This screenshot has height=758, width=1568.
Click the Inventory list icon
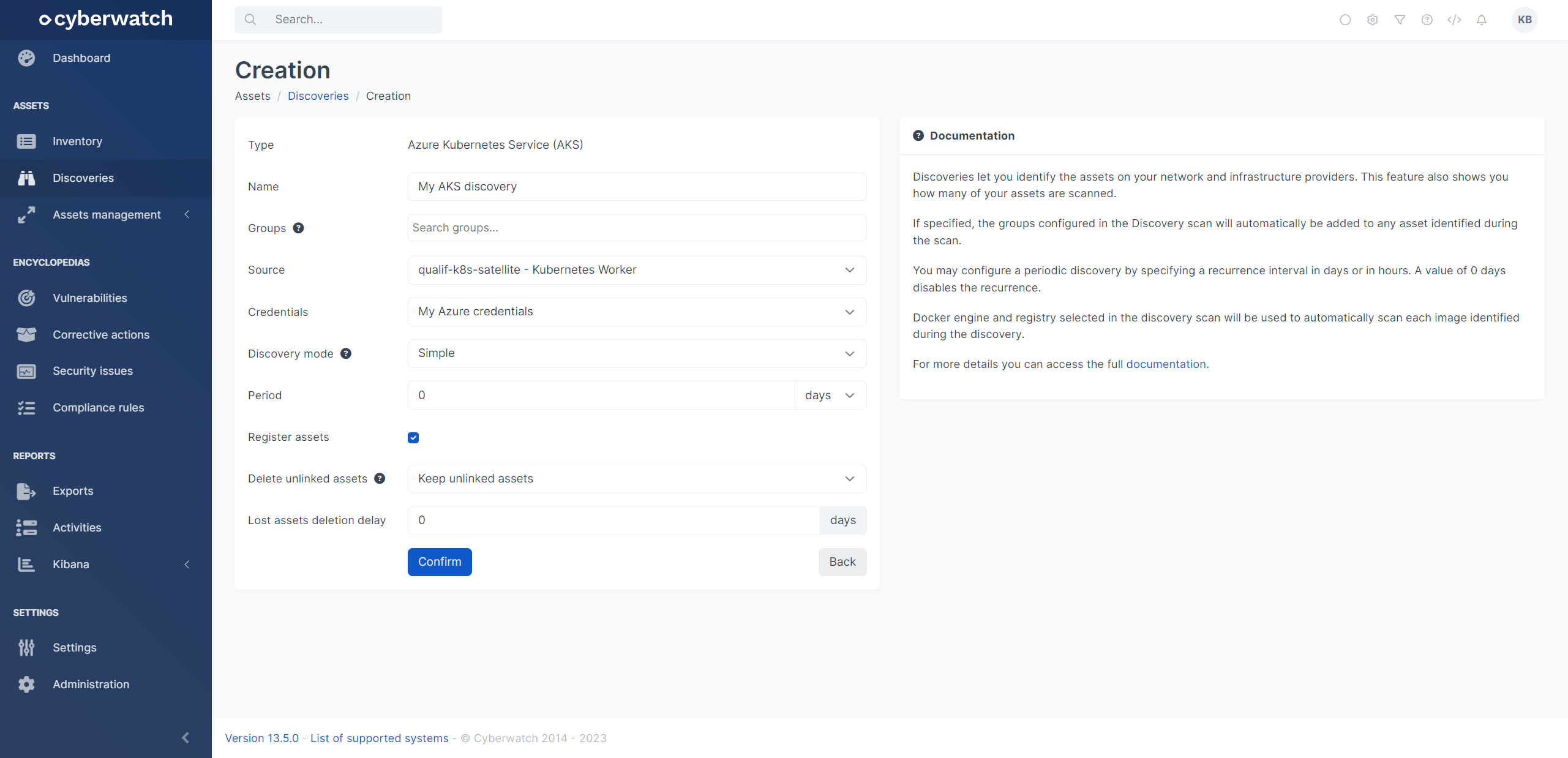pos(26,141)
